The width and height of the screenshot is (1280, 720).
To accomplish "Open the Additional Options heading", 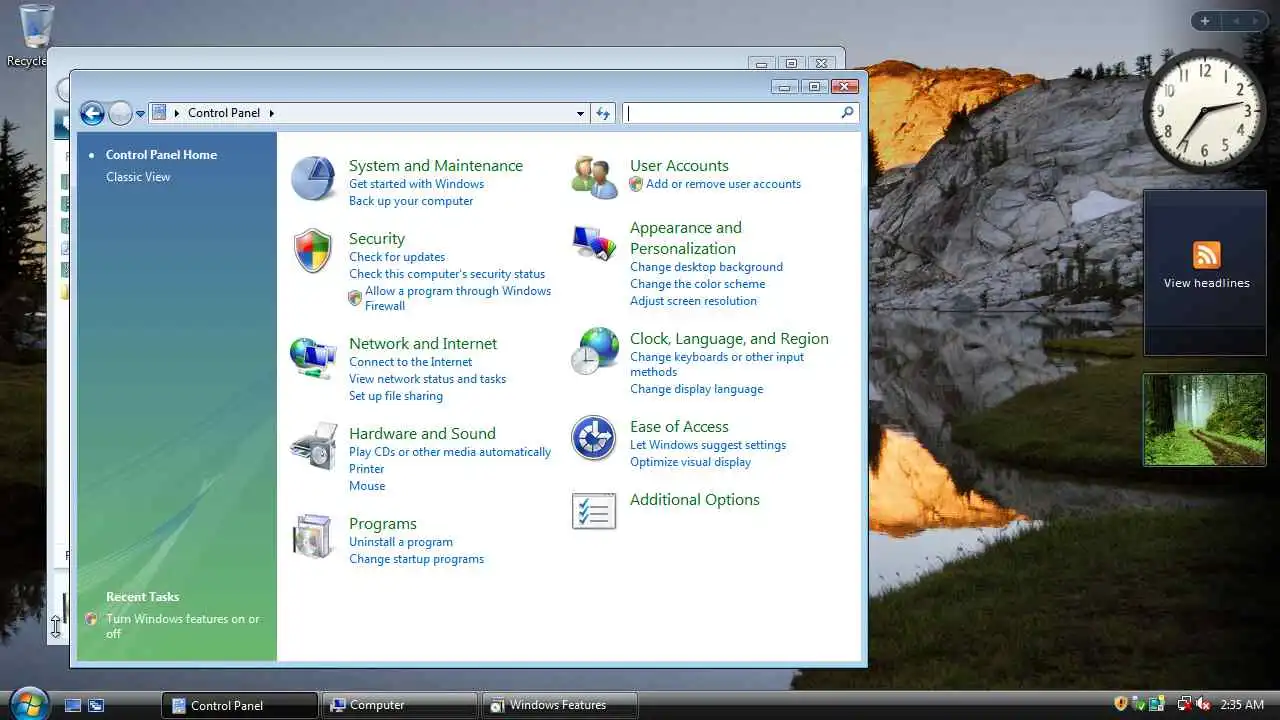I will coord(694,500).
